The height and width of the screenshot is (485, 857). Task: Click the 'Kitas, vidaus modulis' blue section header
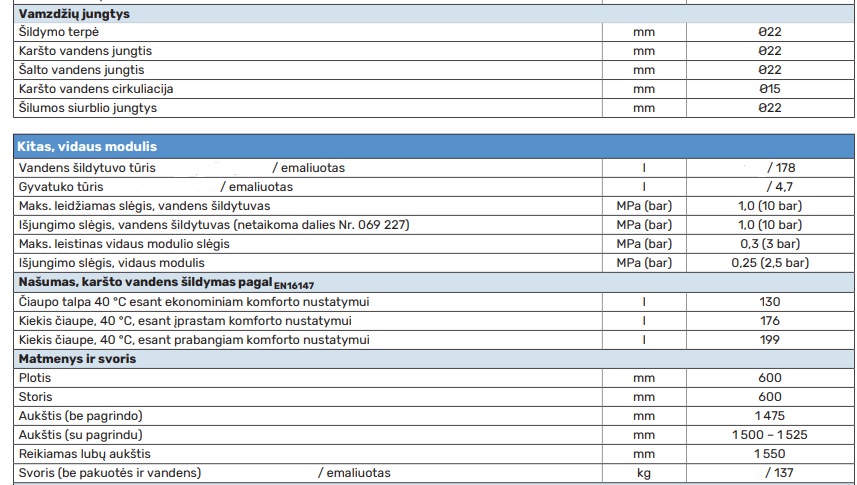point(88,147)
